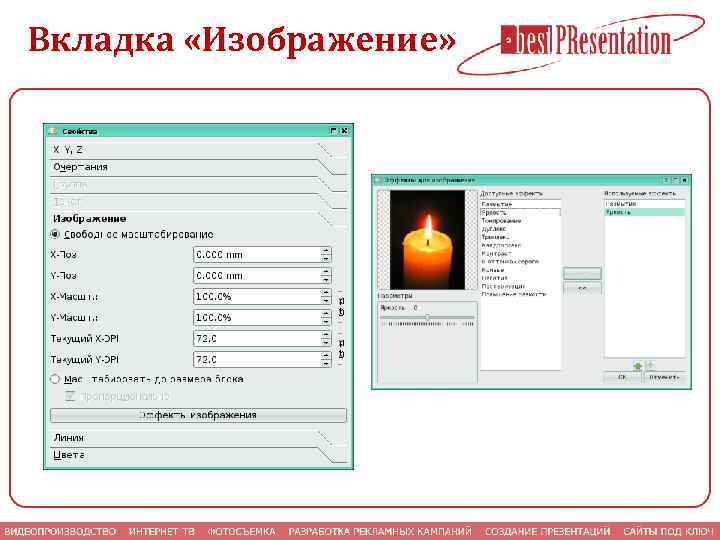Screen dimensions: 720x540
Task: Select the Свободное масштабирование radio button
Action: [x=55, y=235]
